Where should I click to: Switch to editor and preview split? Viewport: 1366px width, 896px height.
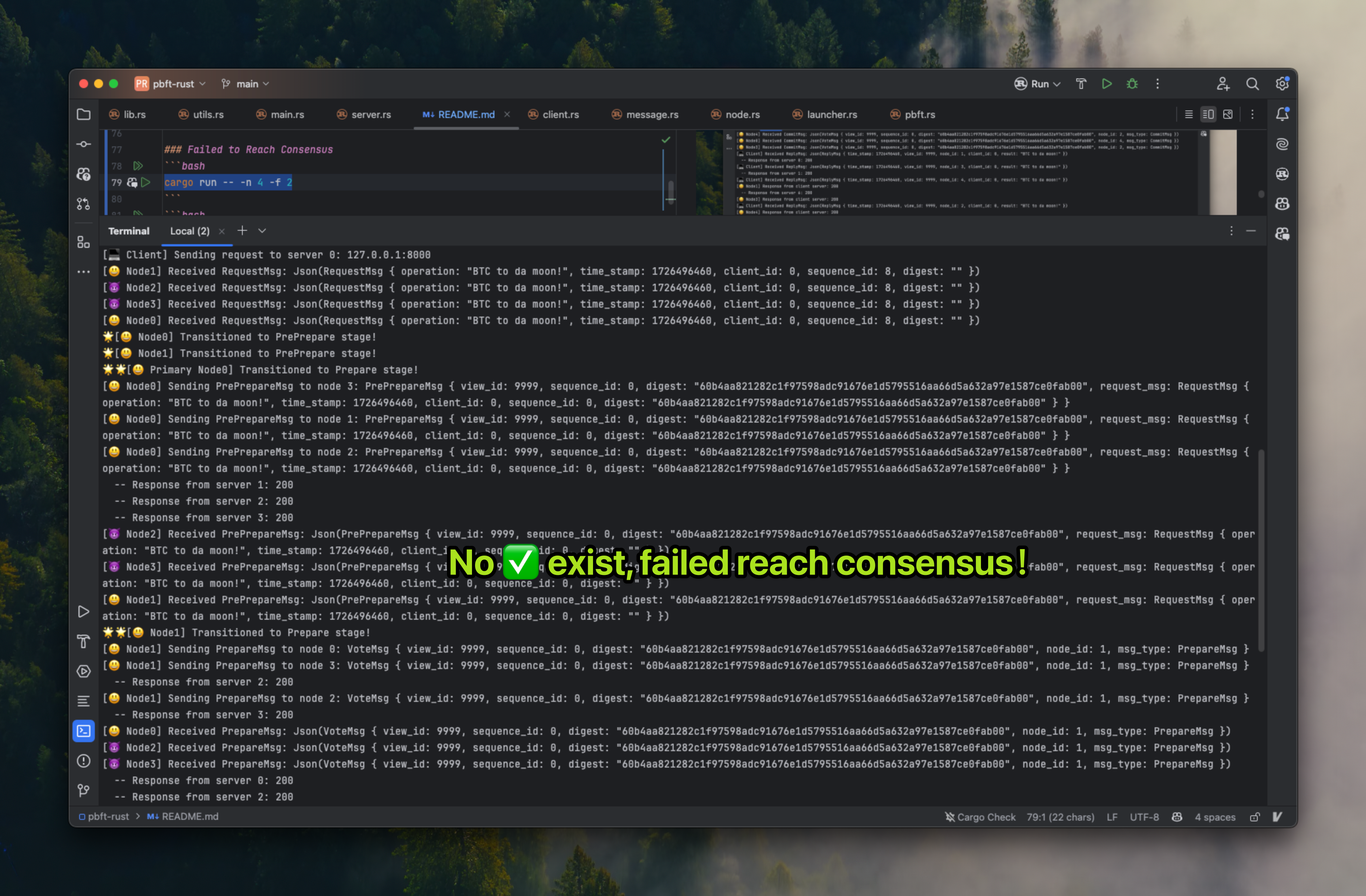[x=1208, y=114]
